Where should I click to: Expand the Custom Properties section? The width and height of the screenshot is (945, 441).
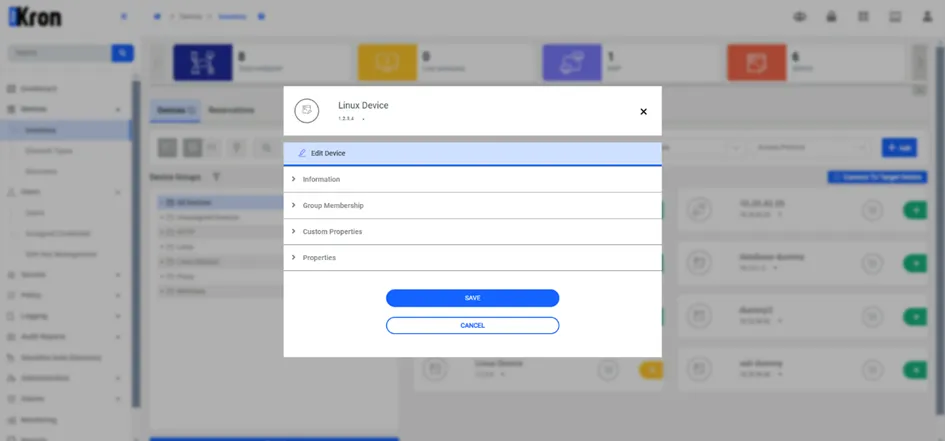tap(472, 231)
